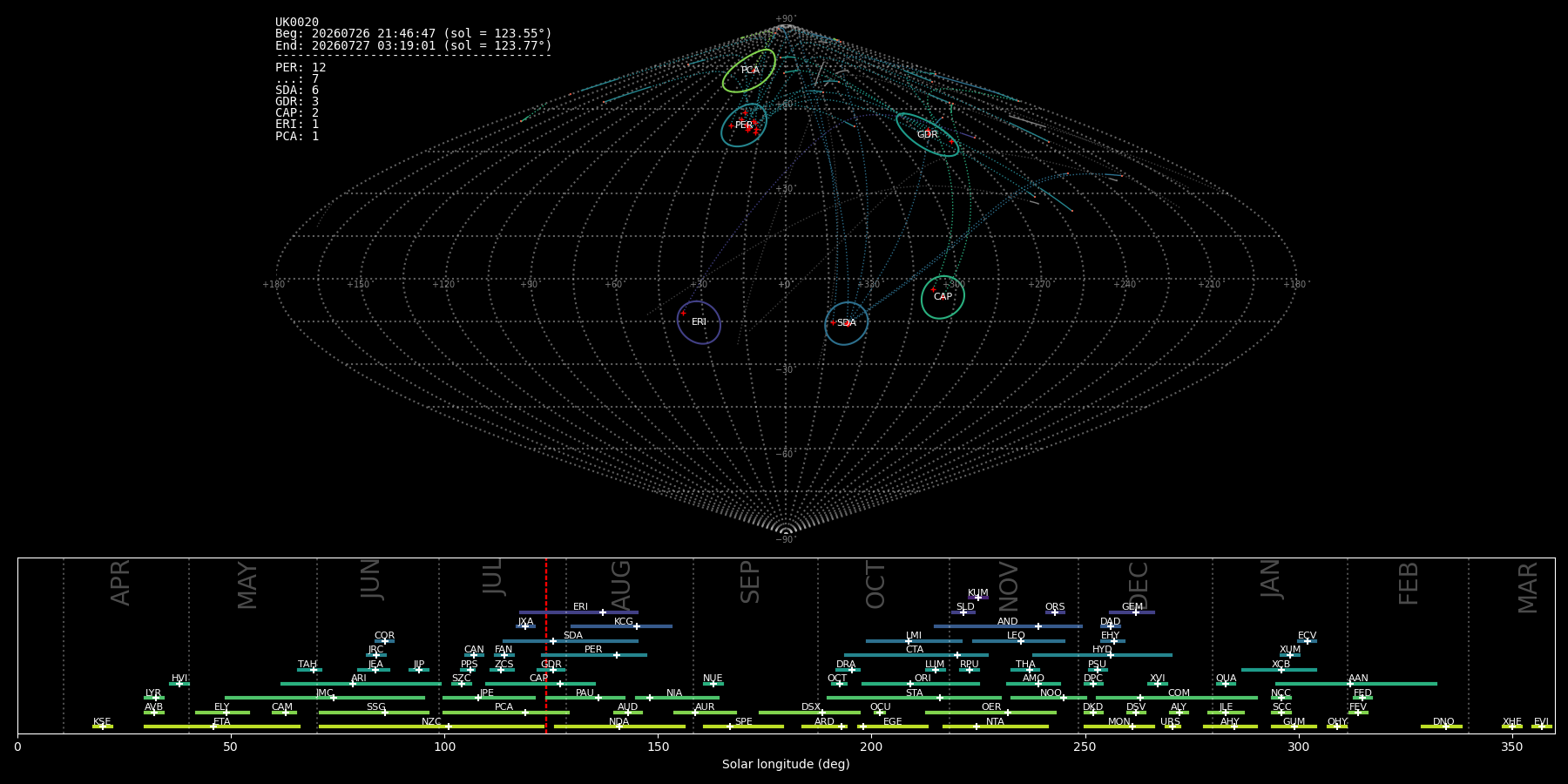
Task: Click the GEM shower bar in the timeline
Action: click(1132, 612)
